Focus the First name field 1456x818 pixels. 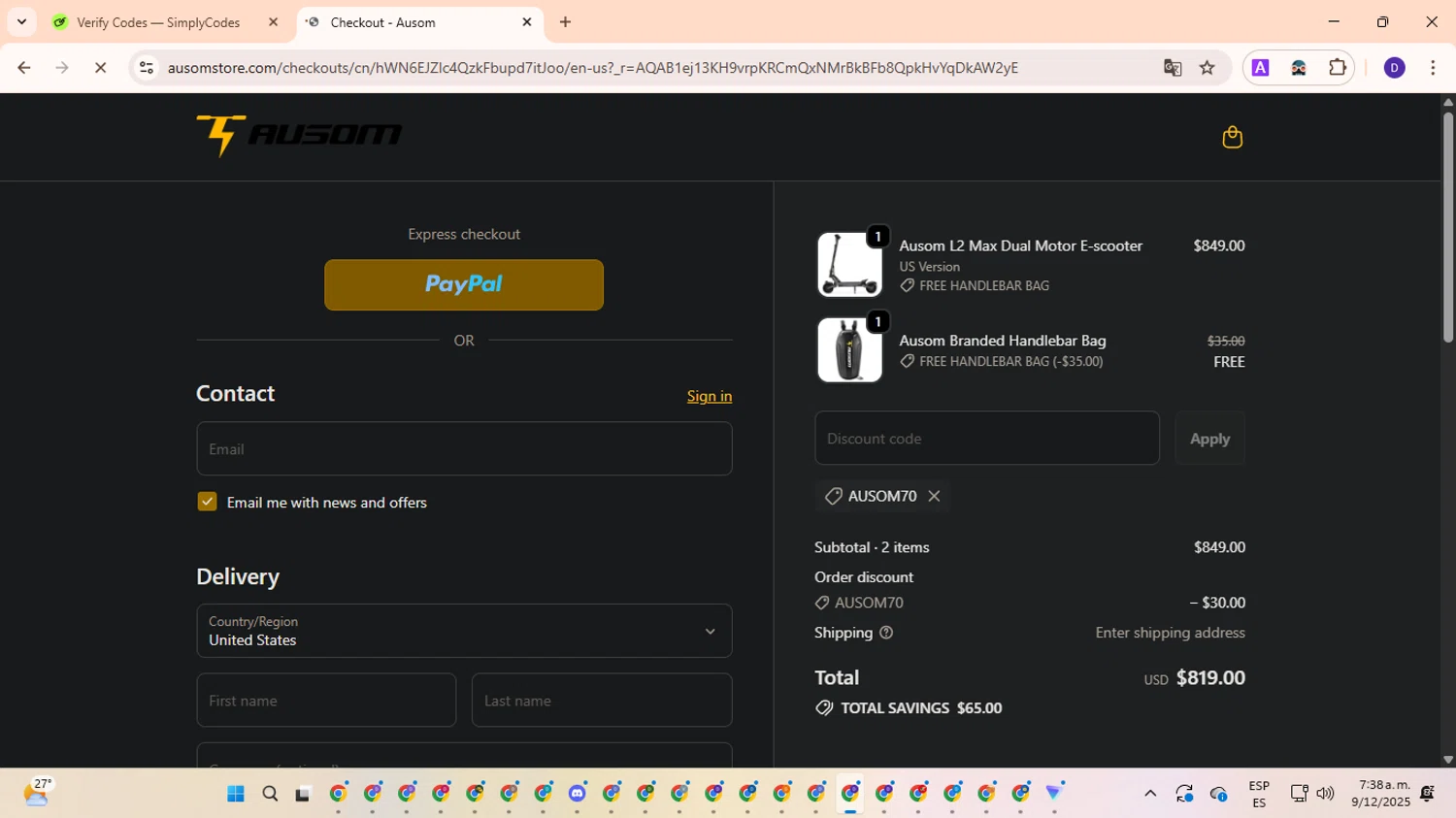[x=326, y=701]
